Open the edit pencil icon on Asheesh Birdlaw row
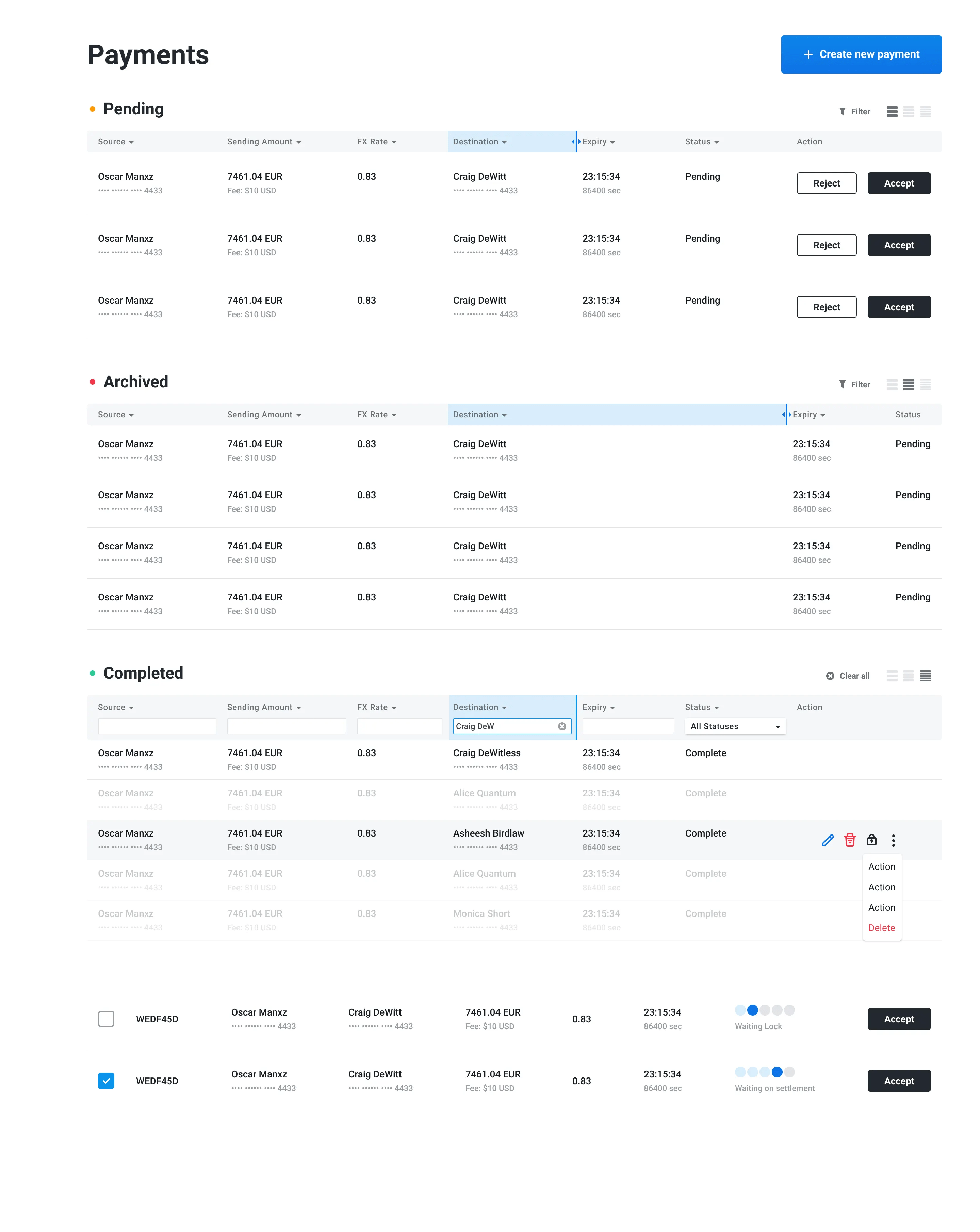Viewport: 980px width, 1232px height. coord(828,840)
